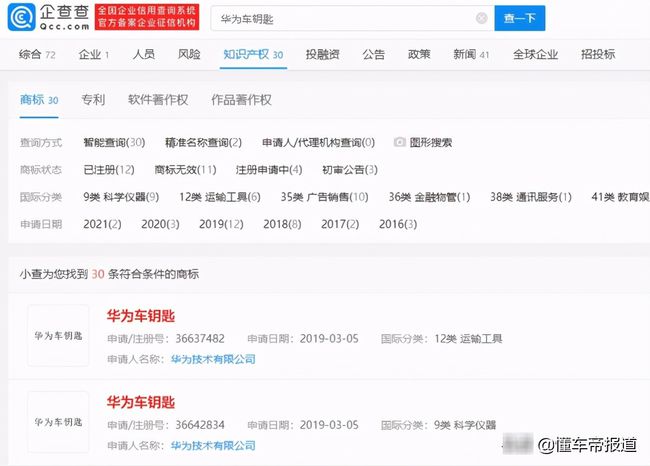The image size is (650, 466).
Task: Choose 精准名称查询(2) query mode
Action: (203, 143)
